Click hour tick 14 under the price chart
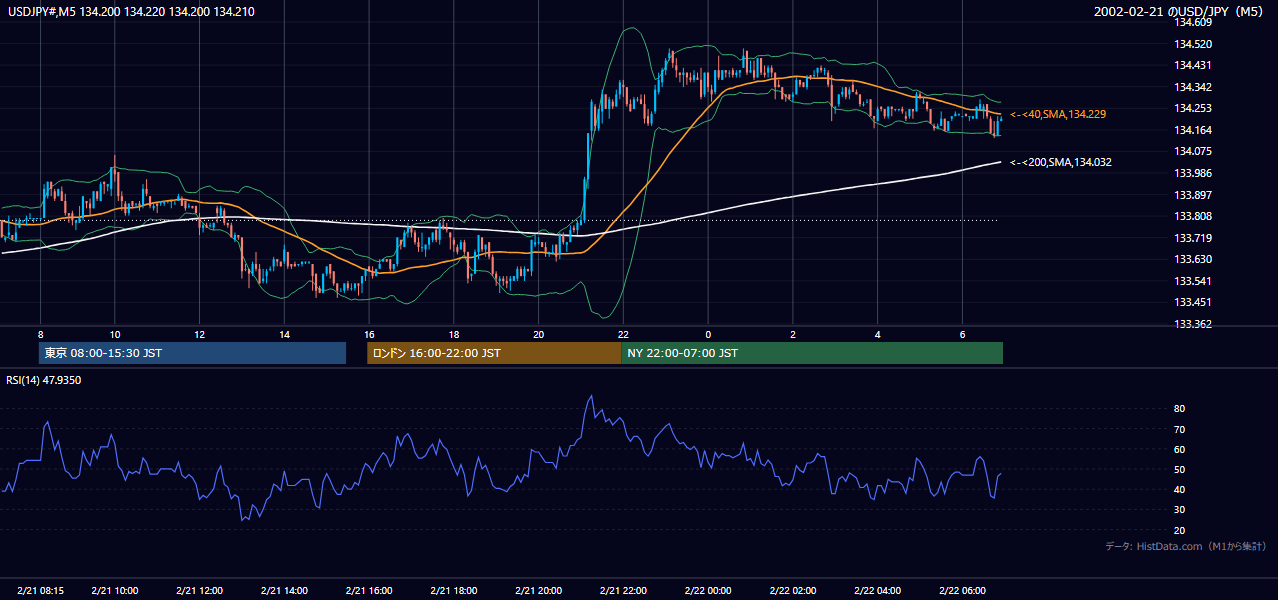 click(x=284, y=334)
